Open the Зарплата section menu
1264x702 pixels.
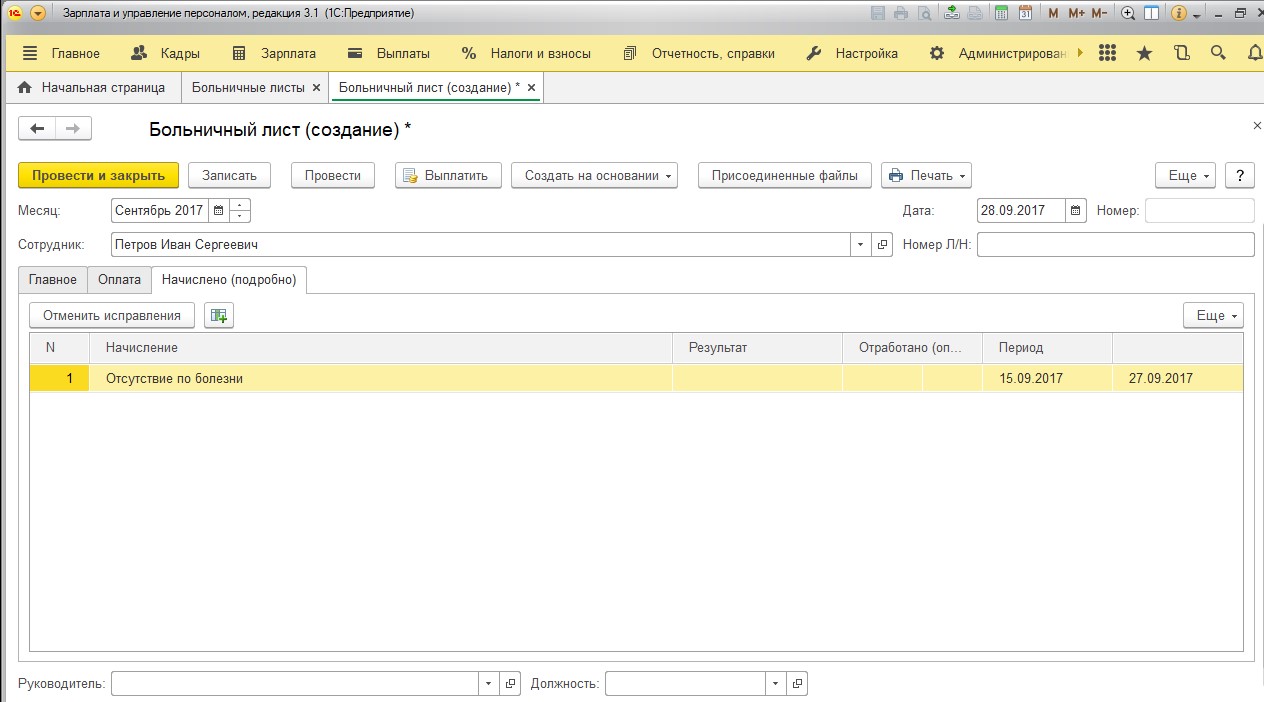(x=273, y=53)
